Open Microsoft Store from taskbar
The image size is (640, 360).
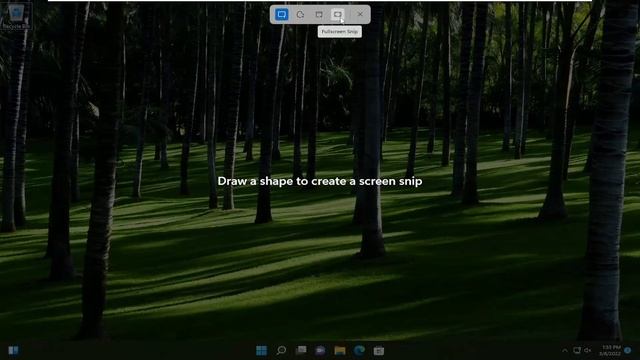(379, 350)
